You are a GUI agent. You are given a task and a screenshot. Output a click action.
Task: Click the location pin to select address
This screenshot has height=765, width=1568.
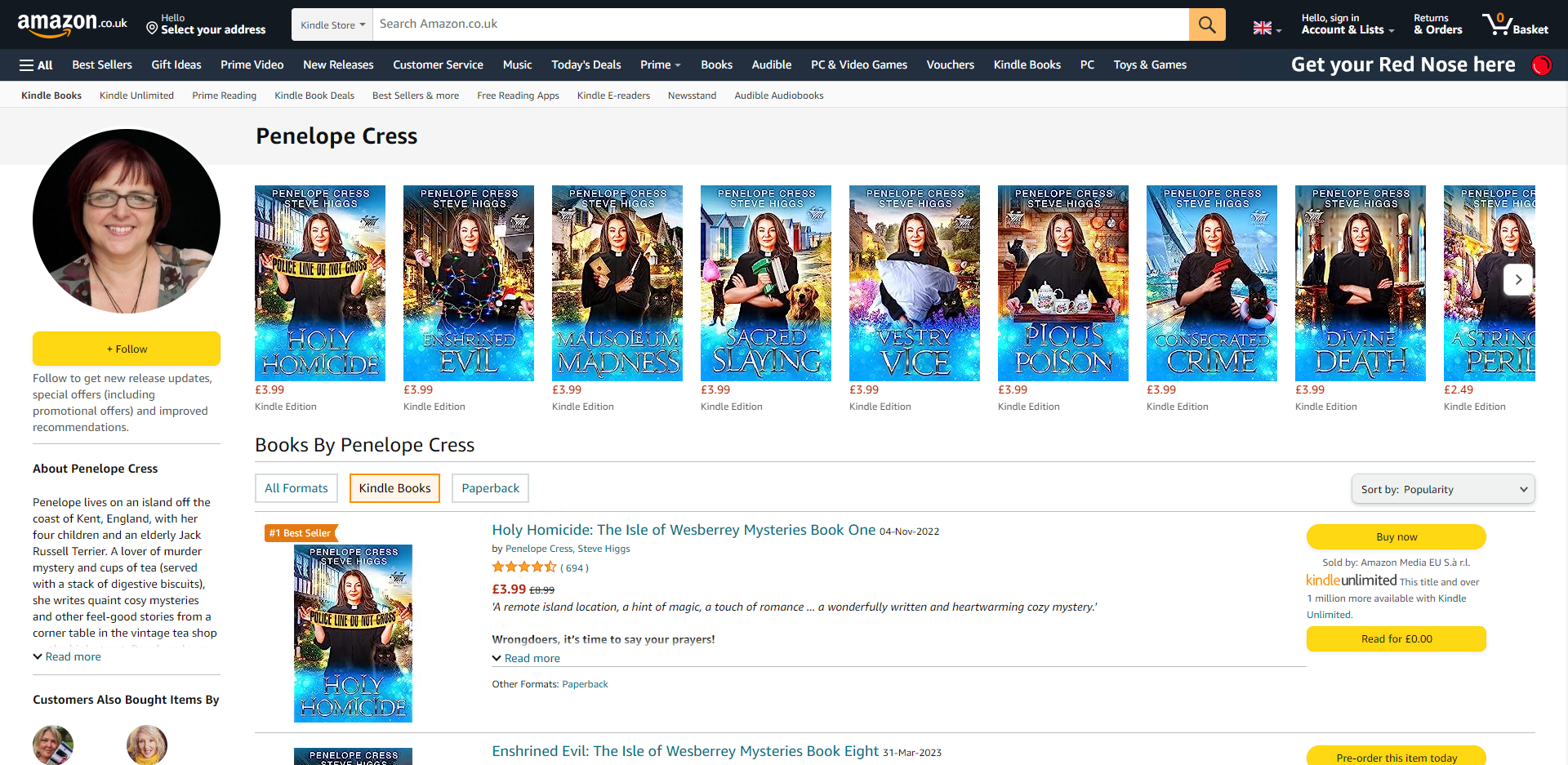tap(152, 29)
